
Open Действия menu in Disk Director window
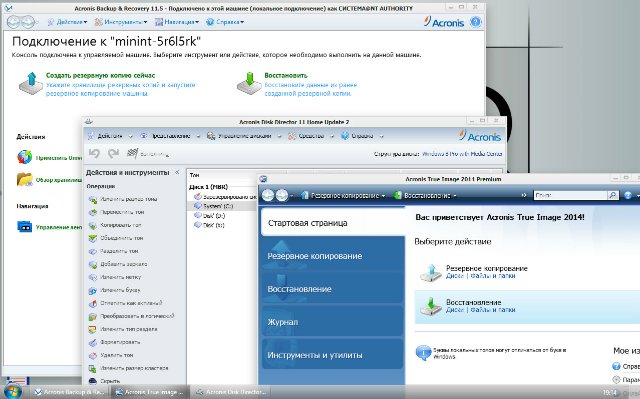pos(110,136)
